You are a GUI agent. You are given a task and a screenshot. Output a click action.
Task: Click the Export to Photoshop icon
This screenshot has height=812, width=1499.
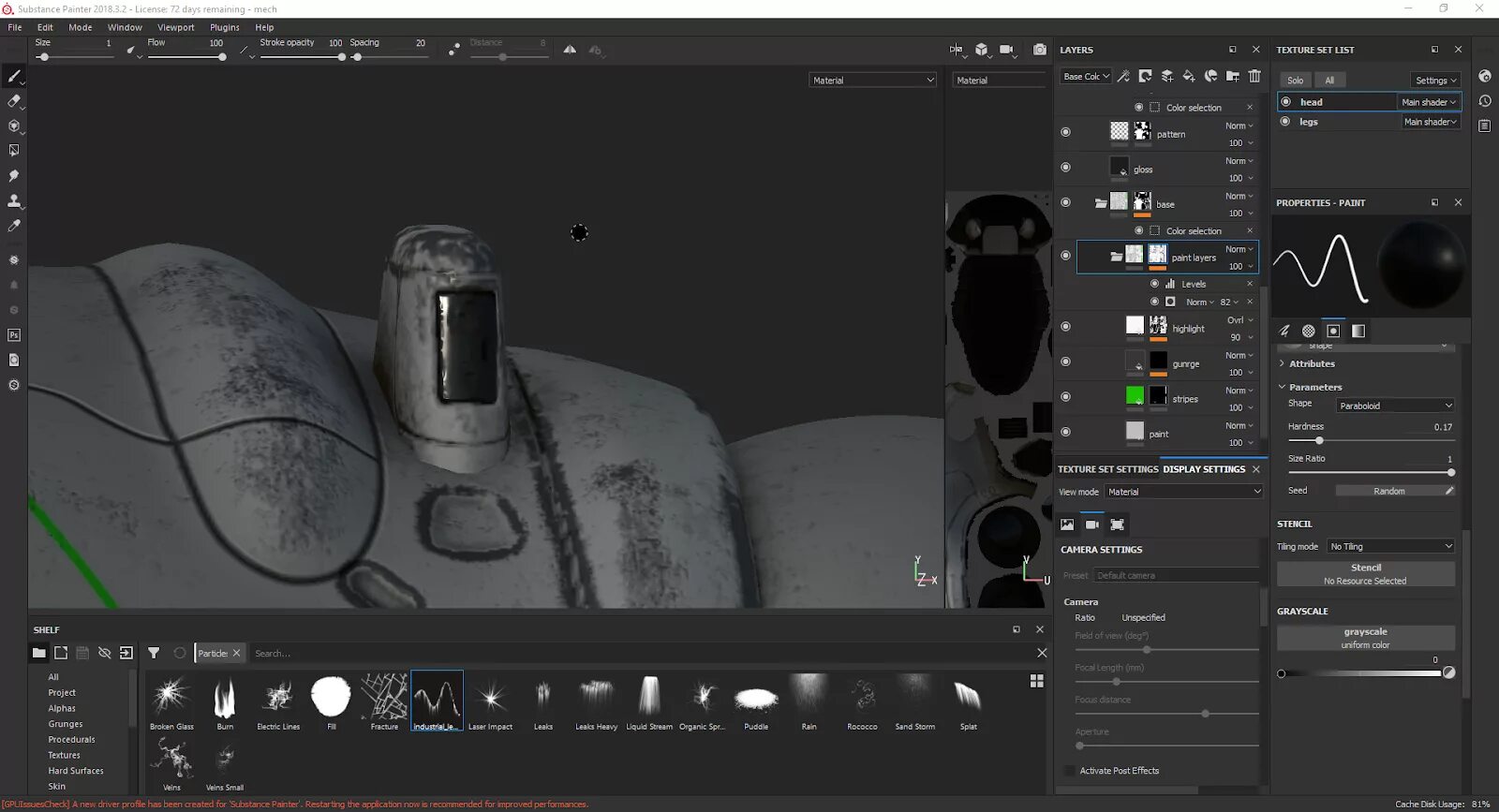coord(14,335)
